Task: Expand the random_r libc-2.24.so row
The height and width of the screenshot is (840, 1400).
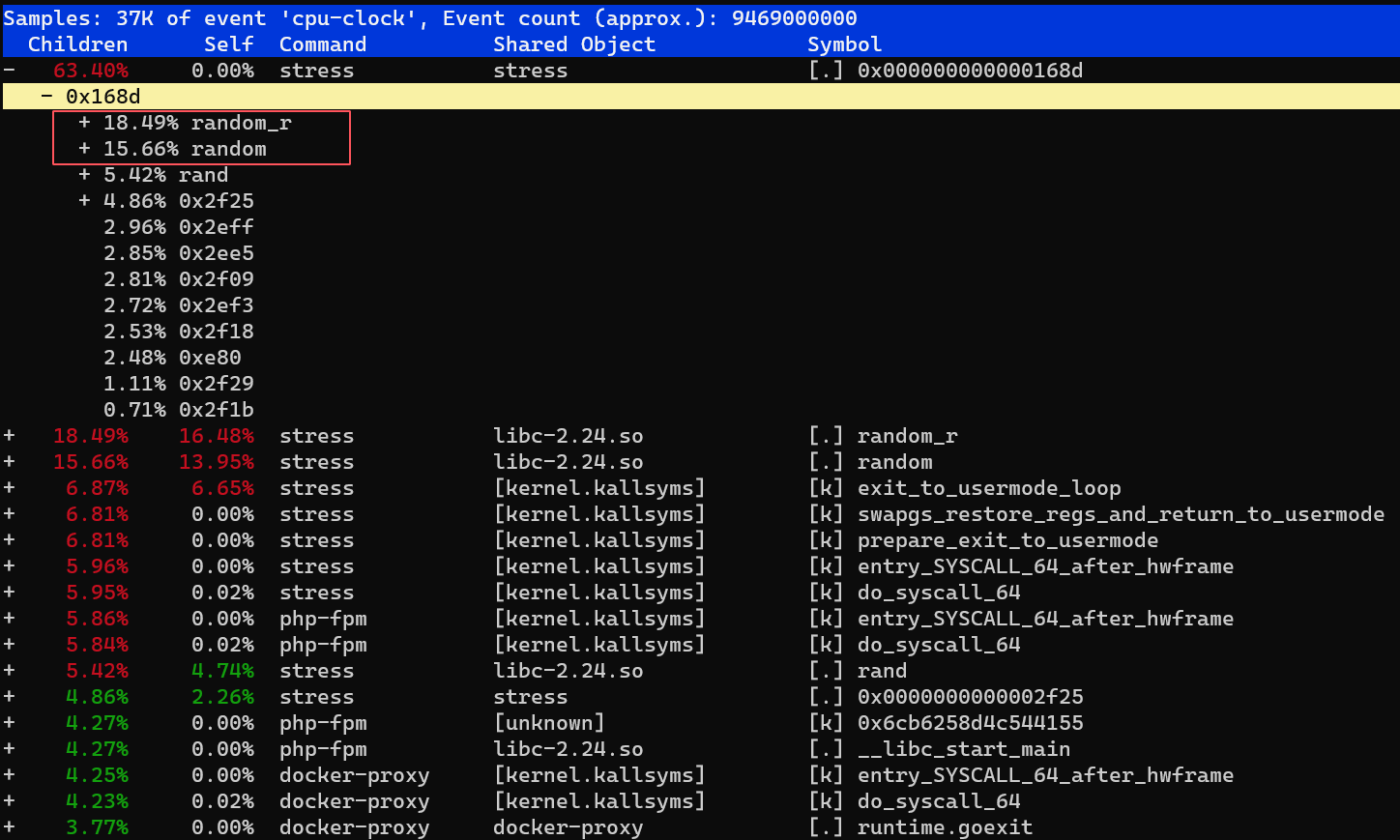Action: tap(9, 436)
